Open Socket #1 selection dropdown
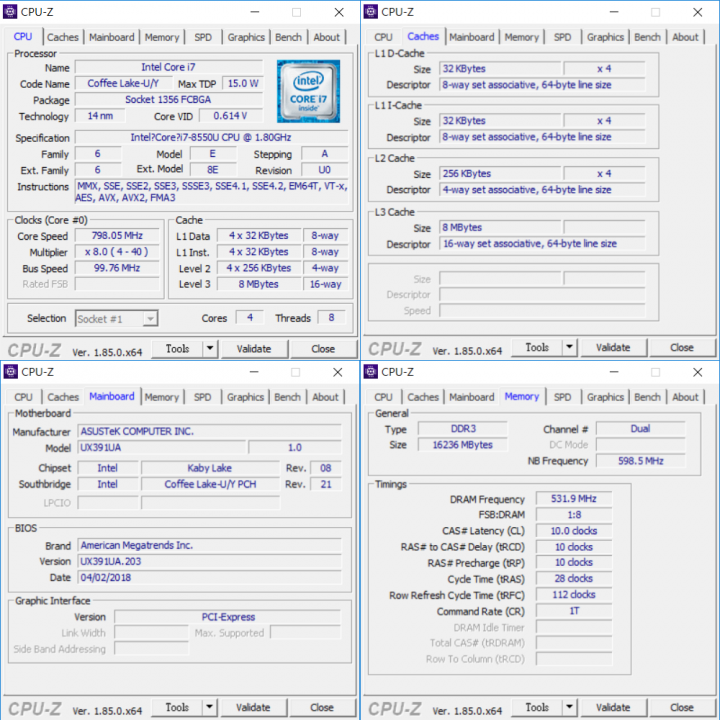This screenshot has width=720, height=720. pyautogui.click(x=117, y=318)
